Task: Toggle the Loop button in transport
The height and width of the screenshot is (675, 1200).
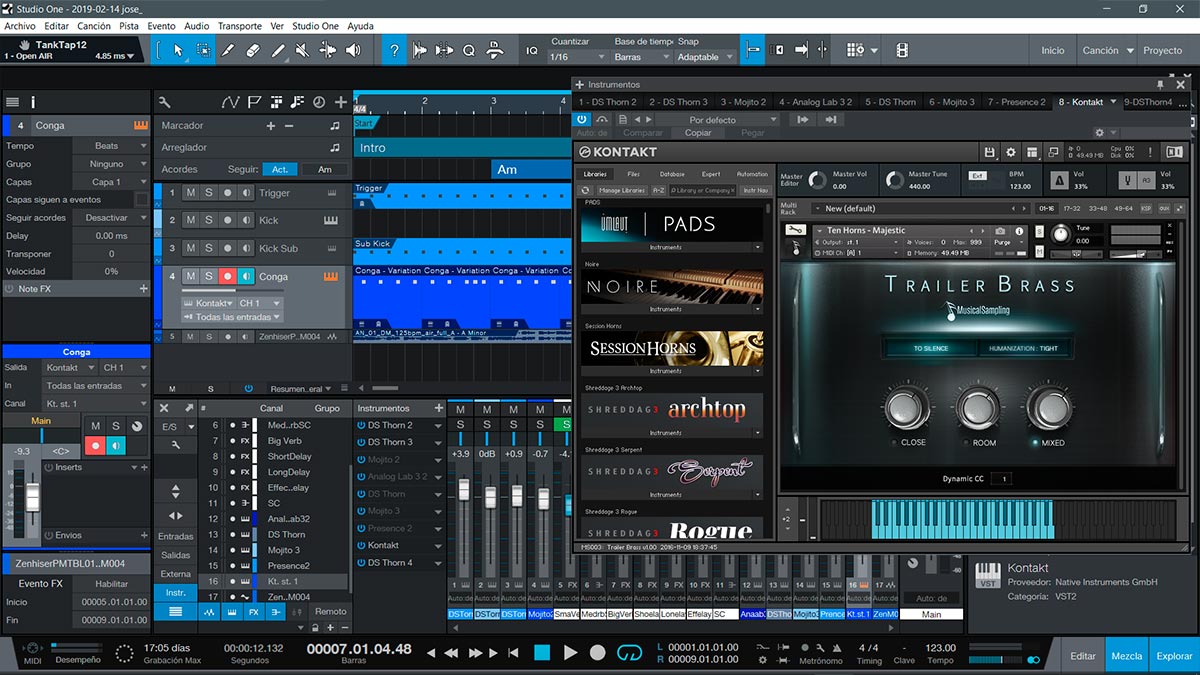Action: pos(629,652)
